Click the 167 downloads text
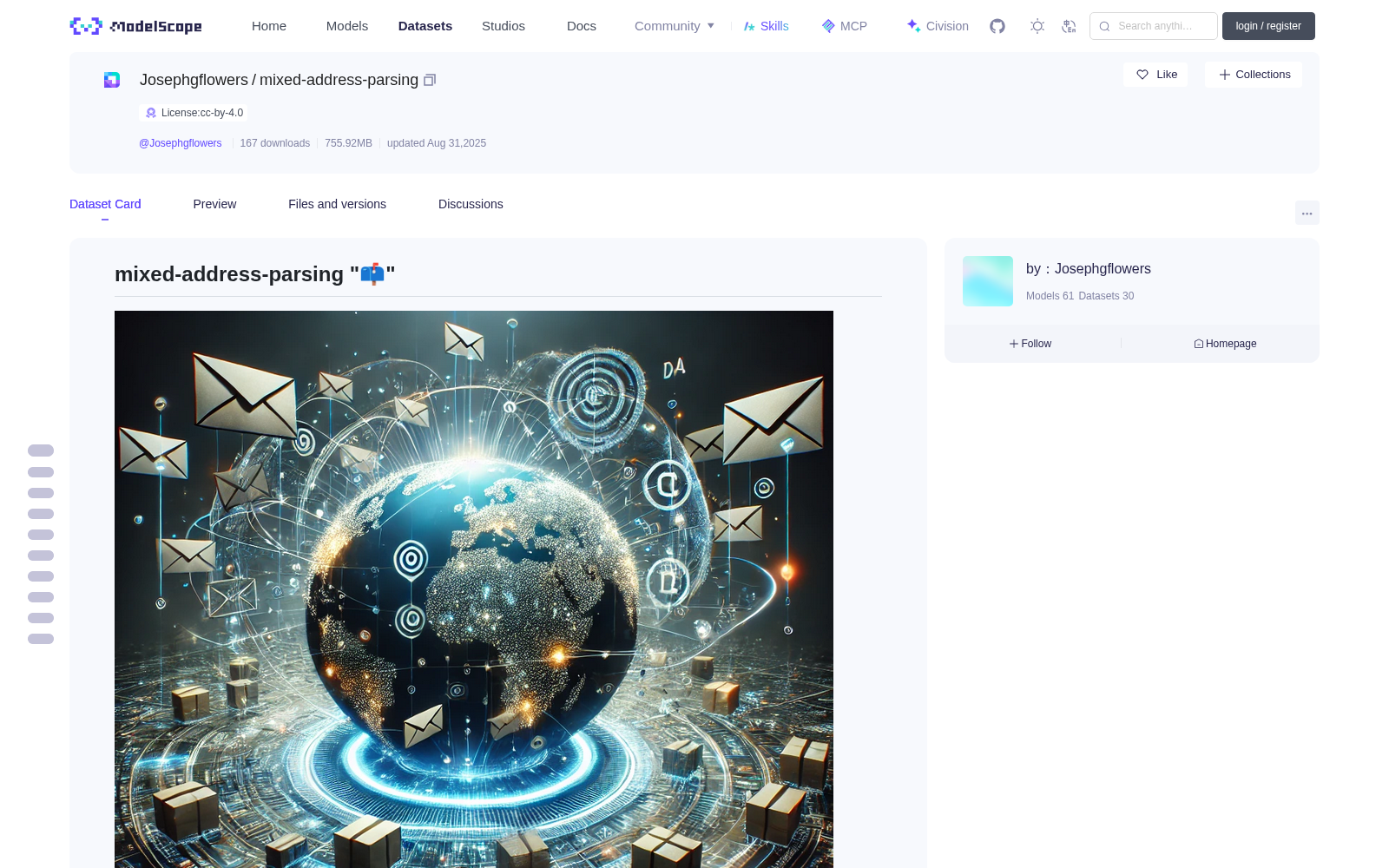This screenshot has height=868, width=1389. click(275, 143)
